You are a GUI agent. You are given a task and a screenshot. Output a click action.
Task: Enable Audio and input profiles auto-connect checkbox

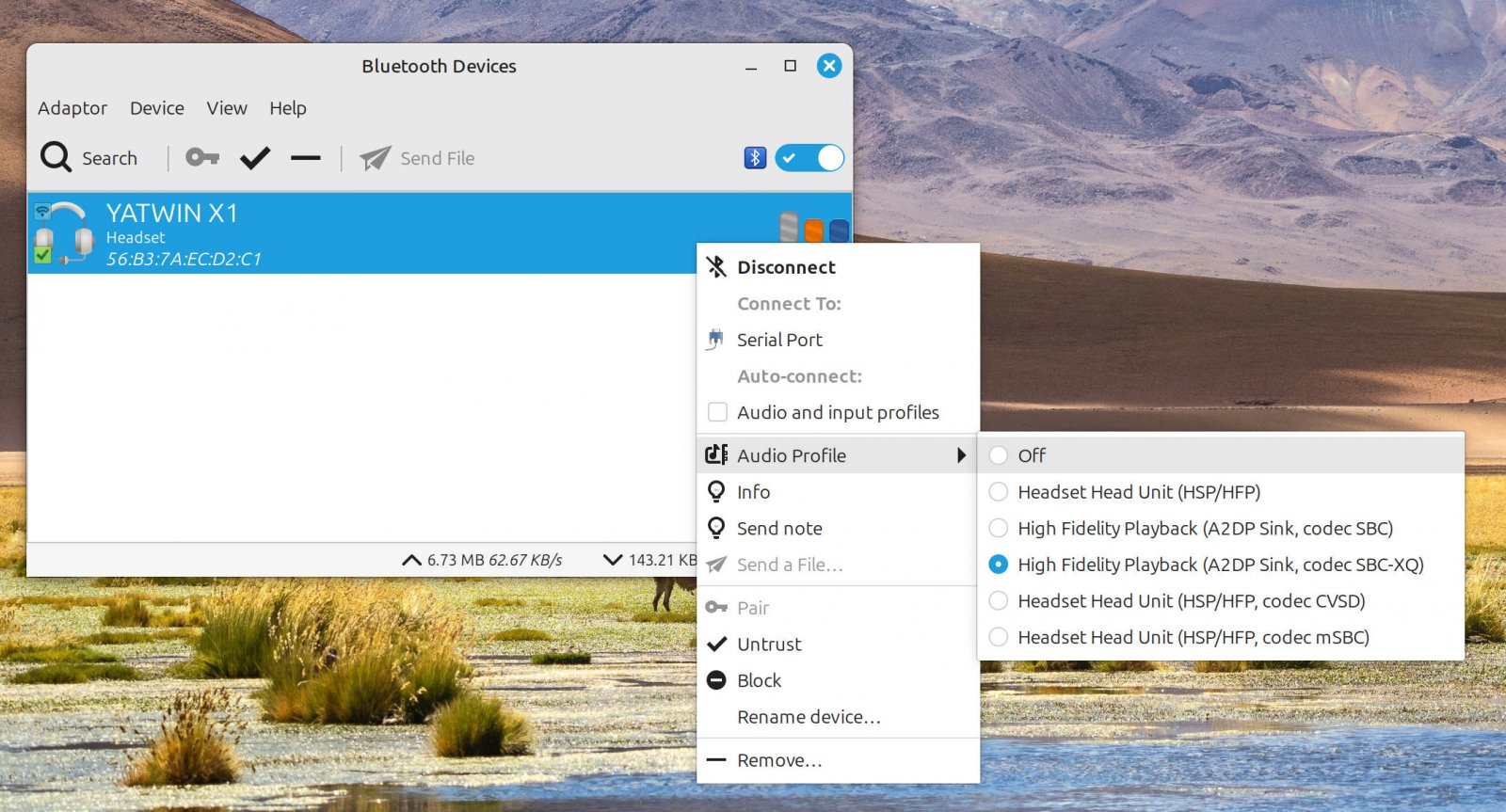[717, 412]
